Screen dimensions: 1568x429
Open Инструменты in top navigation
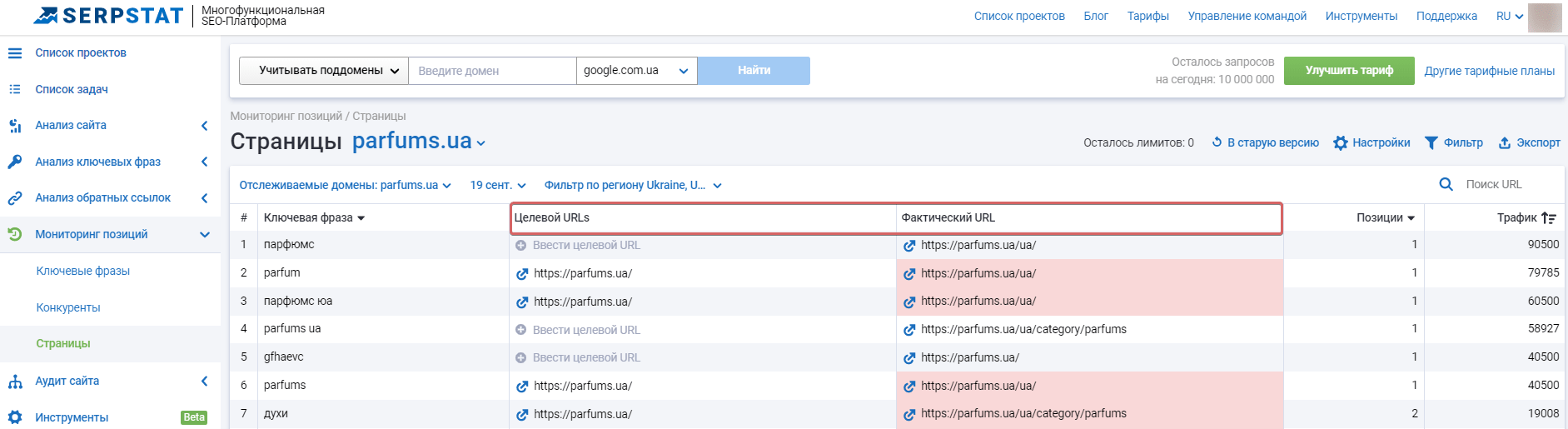coord(1361,16)
